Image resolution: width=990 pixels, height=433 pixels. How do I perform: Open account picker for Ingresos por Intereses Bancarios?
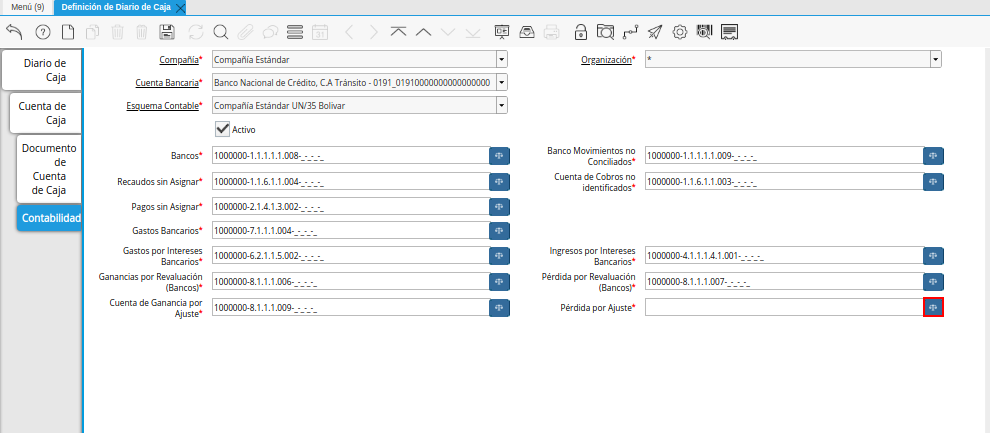tap(933, 256)
